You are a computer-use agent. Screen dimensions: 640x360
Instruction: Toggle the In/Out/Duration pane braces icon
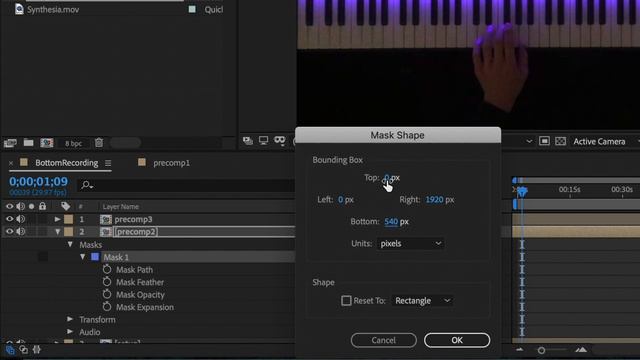tap(37, 350)
